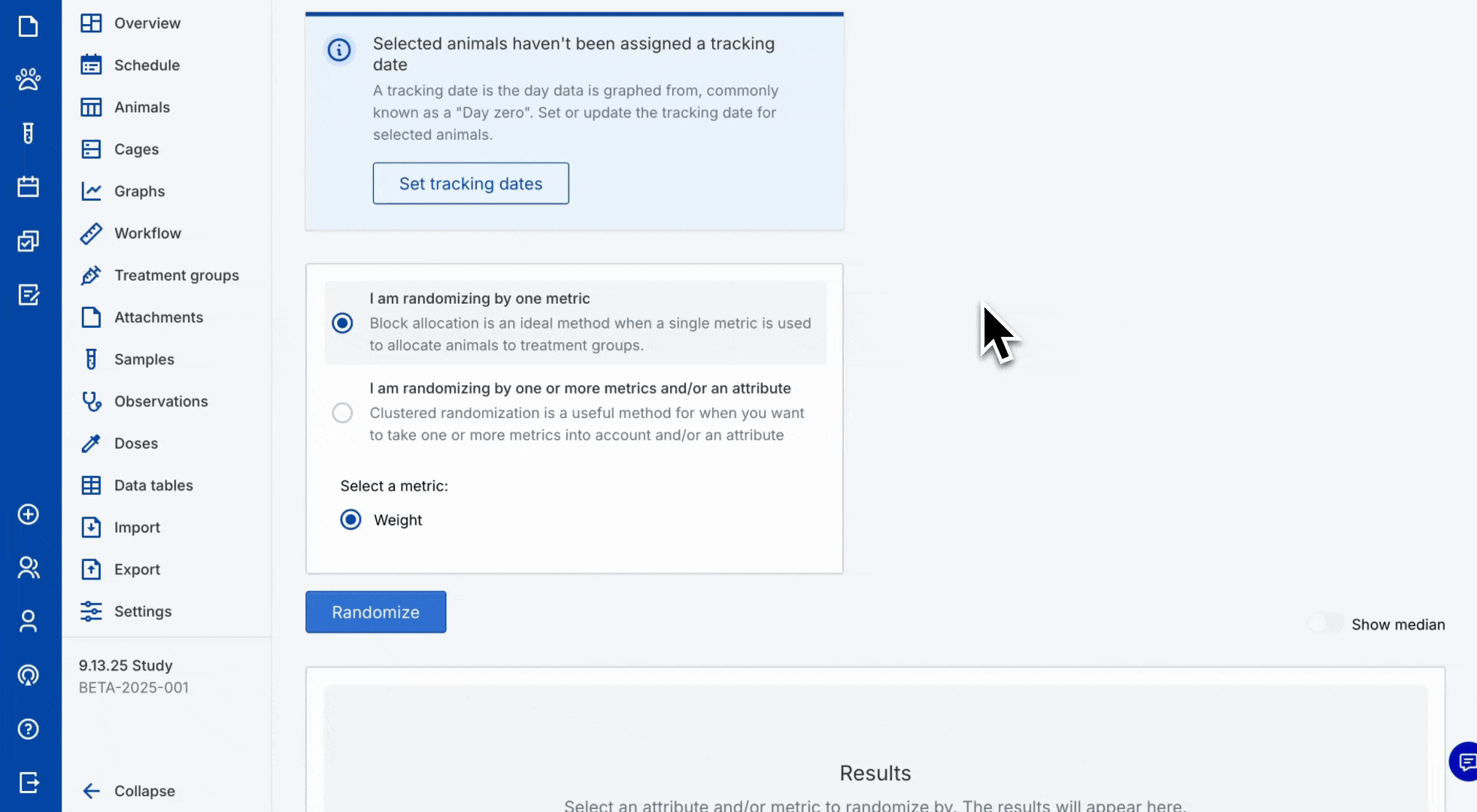Enable the Show median toggle

pyautogui.click(x=1324, y=623)
